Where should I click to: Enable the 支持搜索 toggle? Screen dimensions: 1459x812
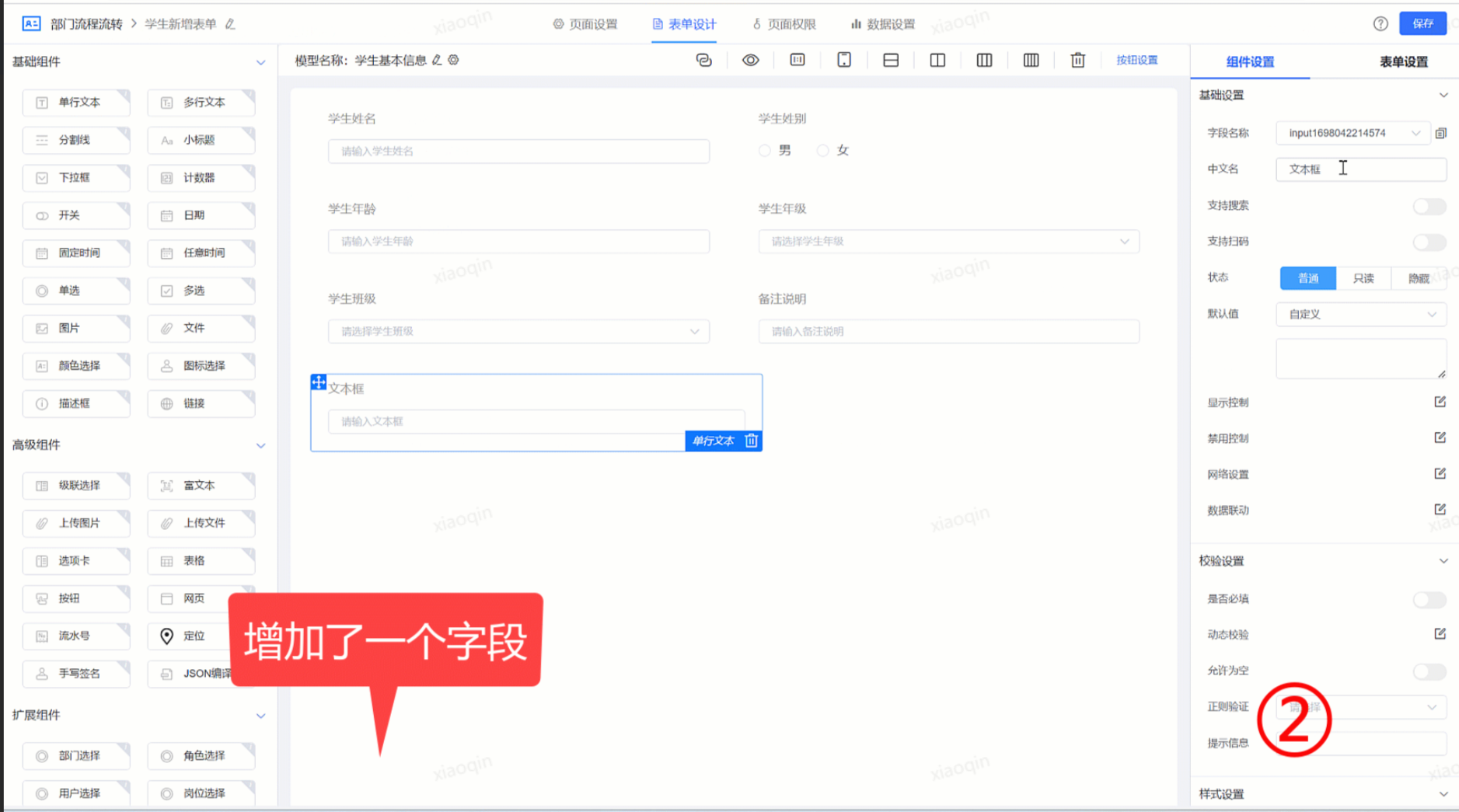click(1429, 206)
